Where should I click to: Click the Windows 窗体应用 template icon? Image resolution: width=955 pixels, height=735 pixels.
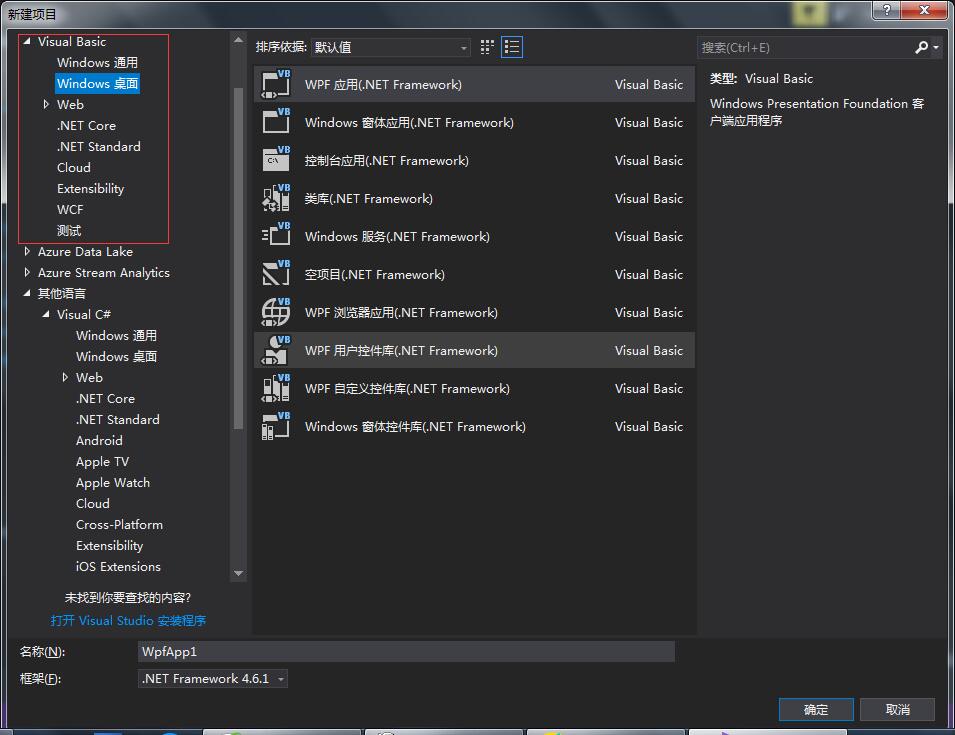coord(276,122)
